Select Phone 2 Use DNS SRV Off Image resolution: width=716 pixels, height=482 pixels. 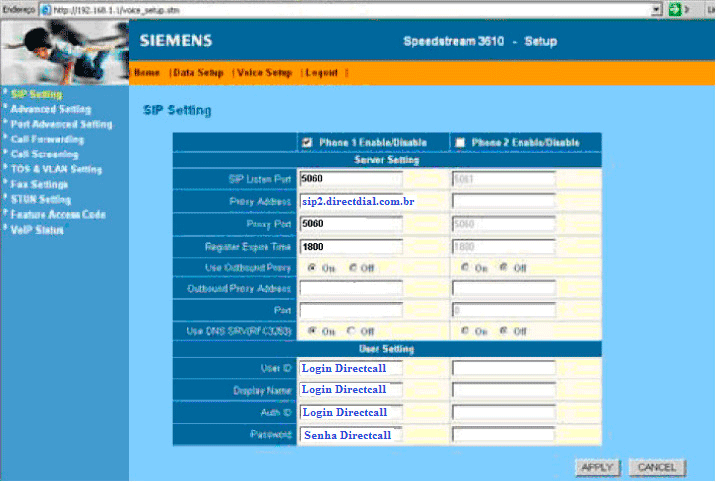pyautogui.click(x=503, y=331)
